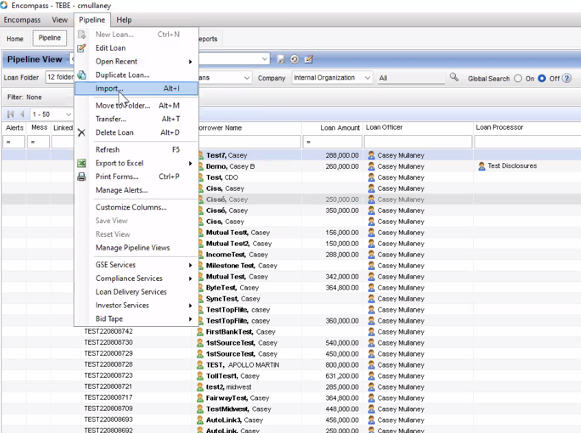Image resolution: width=581 pixels, height=433 pixels.
Task: Click loan officer icon in IncomeTest row
Action: (371, 254)
